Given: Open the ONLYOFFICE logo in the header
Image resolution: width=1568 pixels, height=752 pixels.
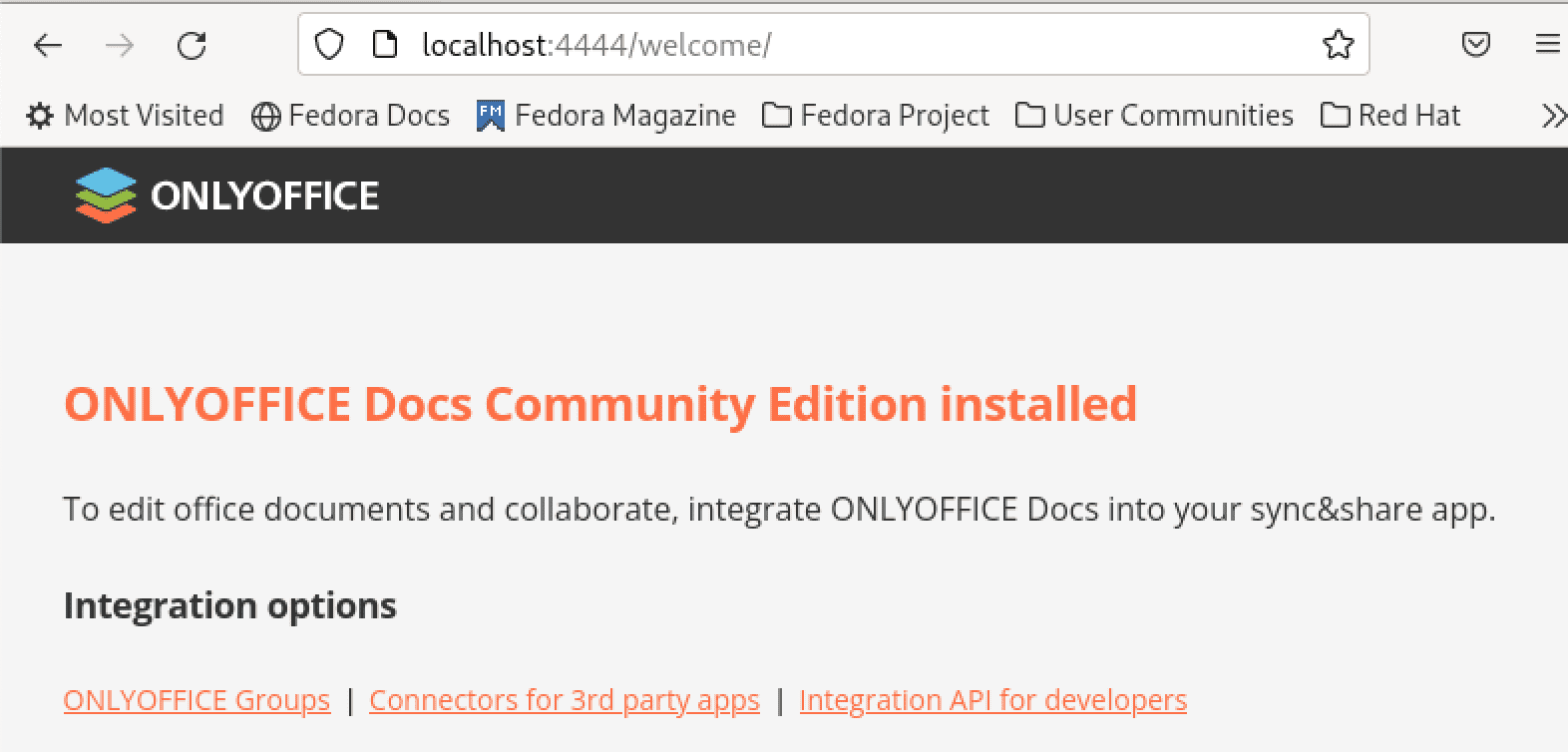Looking at the screenshot, I should tap(227, 195).
